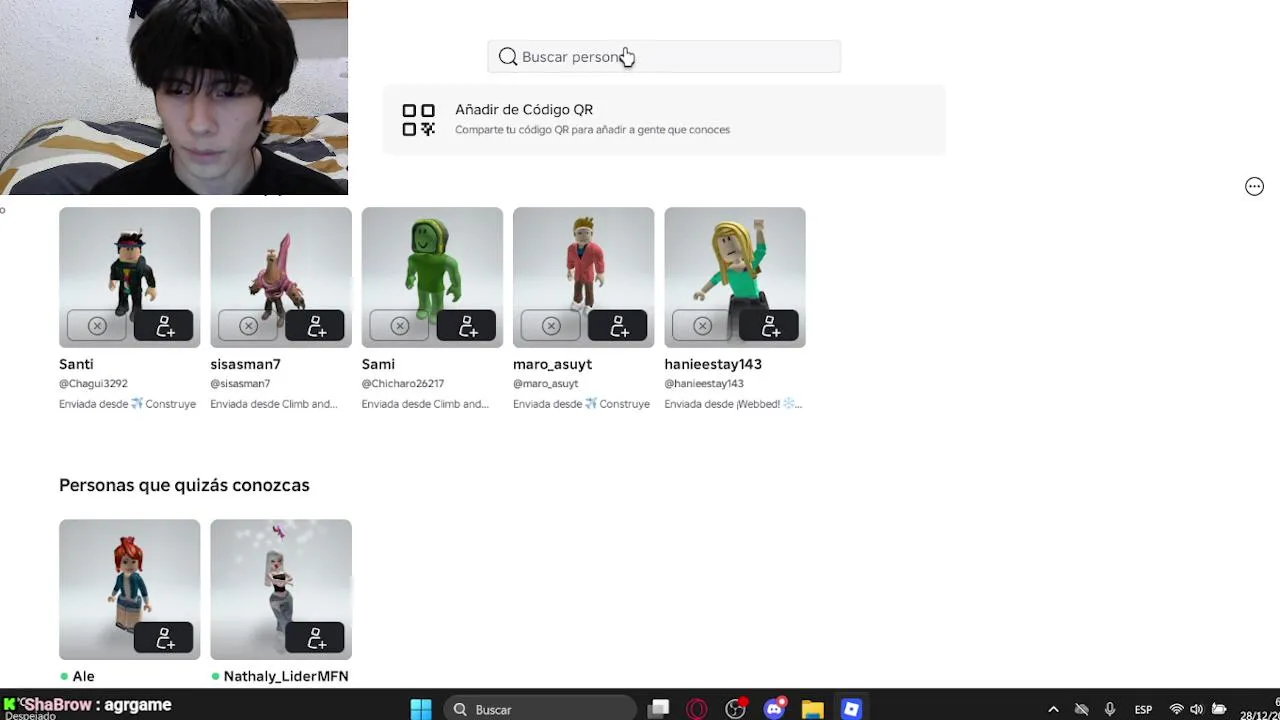Viewport: 1280px width, 720px height.
Task: Click the @maro_asuyt username text
Action: [545, 383]
